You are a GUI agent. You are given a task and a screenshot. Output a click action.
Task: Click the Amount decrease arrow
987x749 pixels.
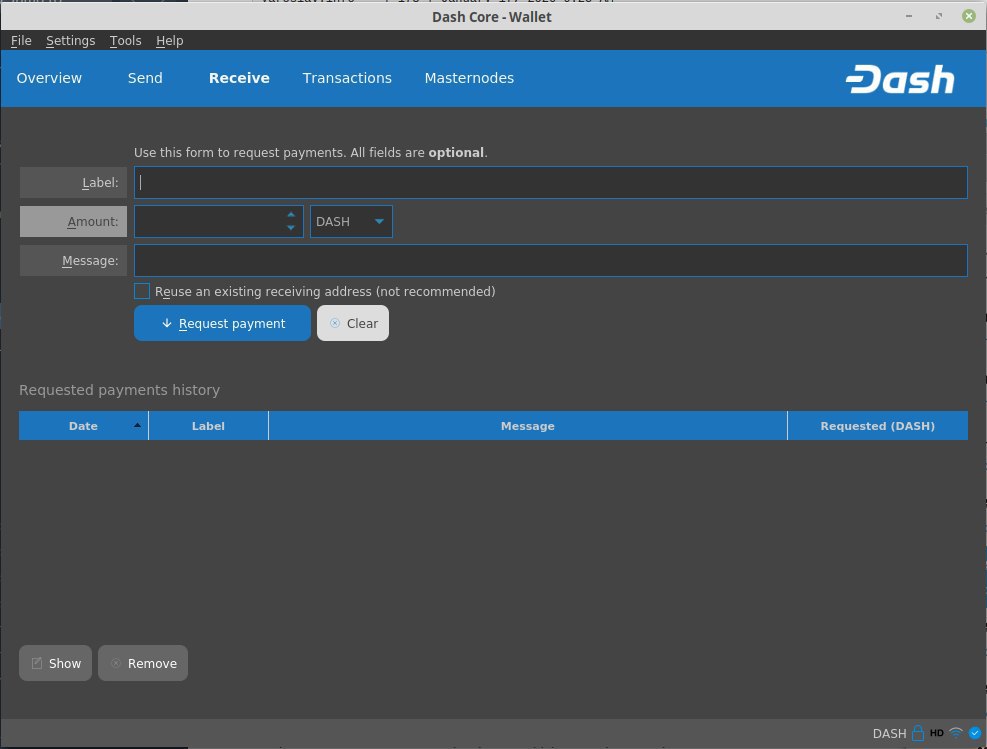291,228
